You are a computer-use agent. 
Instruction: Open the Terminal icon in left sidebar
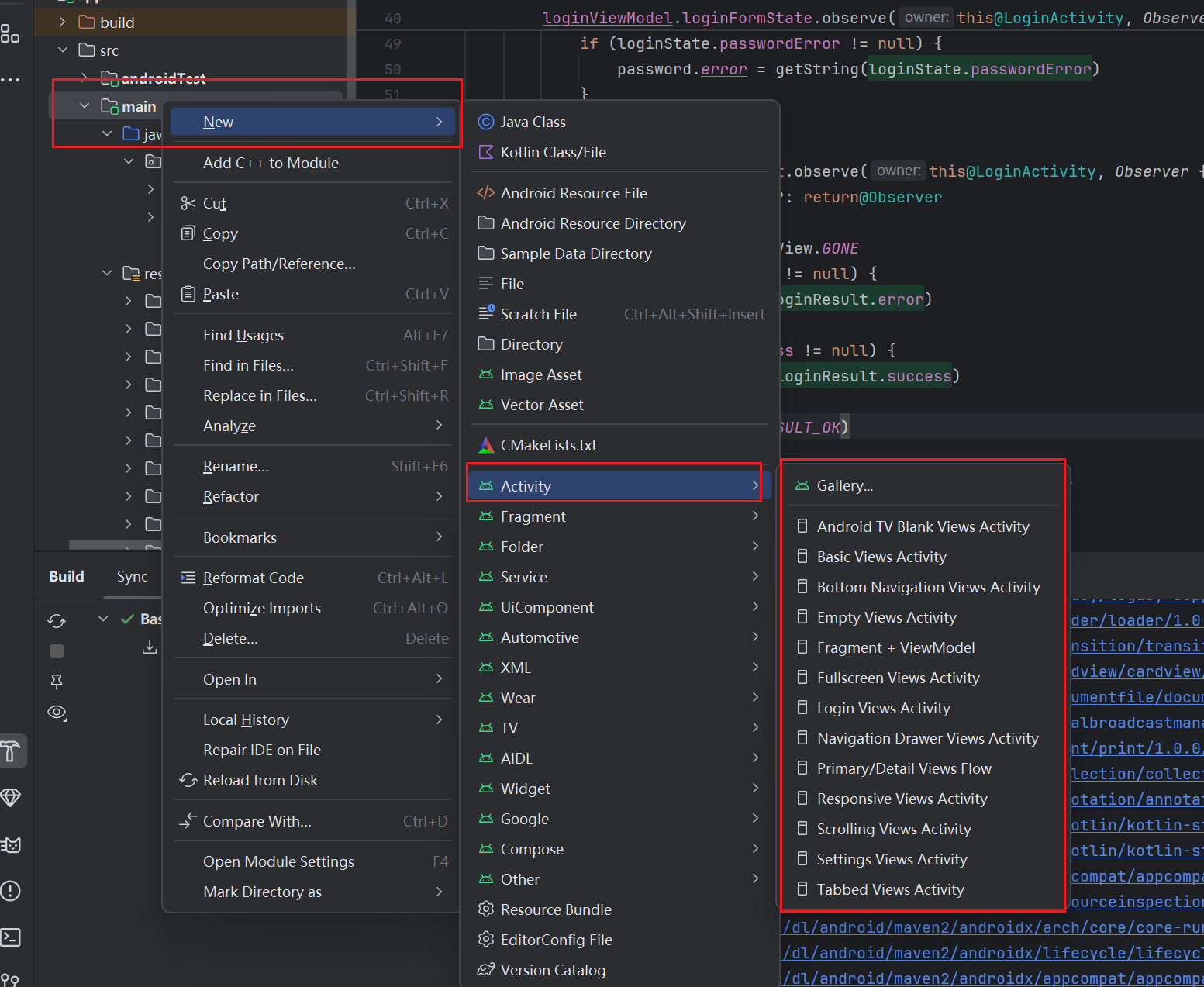click(x=11, y=937)
